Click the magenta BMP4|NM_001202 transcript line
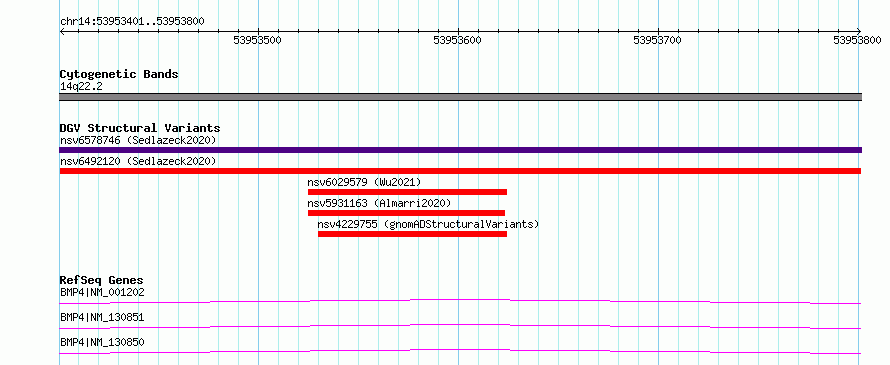 pos(460,301)
